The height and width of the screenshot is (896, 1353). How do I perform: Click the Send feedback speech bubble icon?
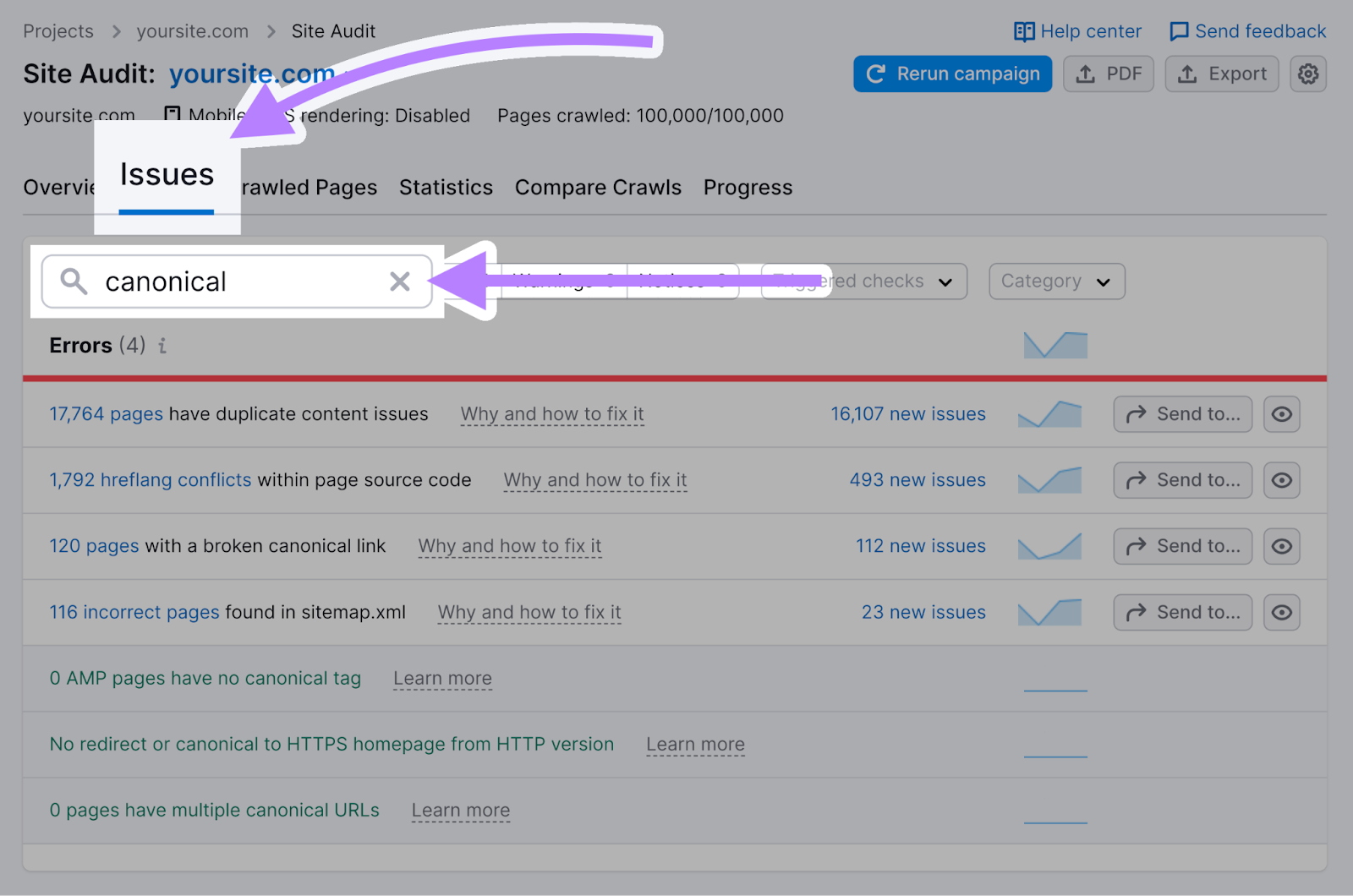1179,31
